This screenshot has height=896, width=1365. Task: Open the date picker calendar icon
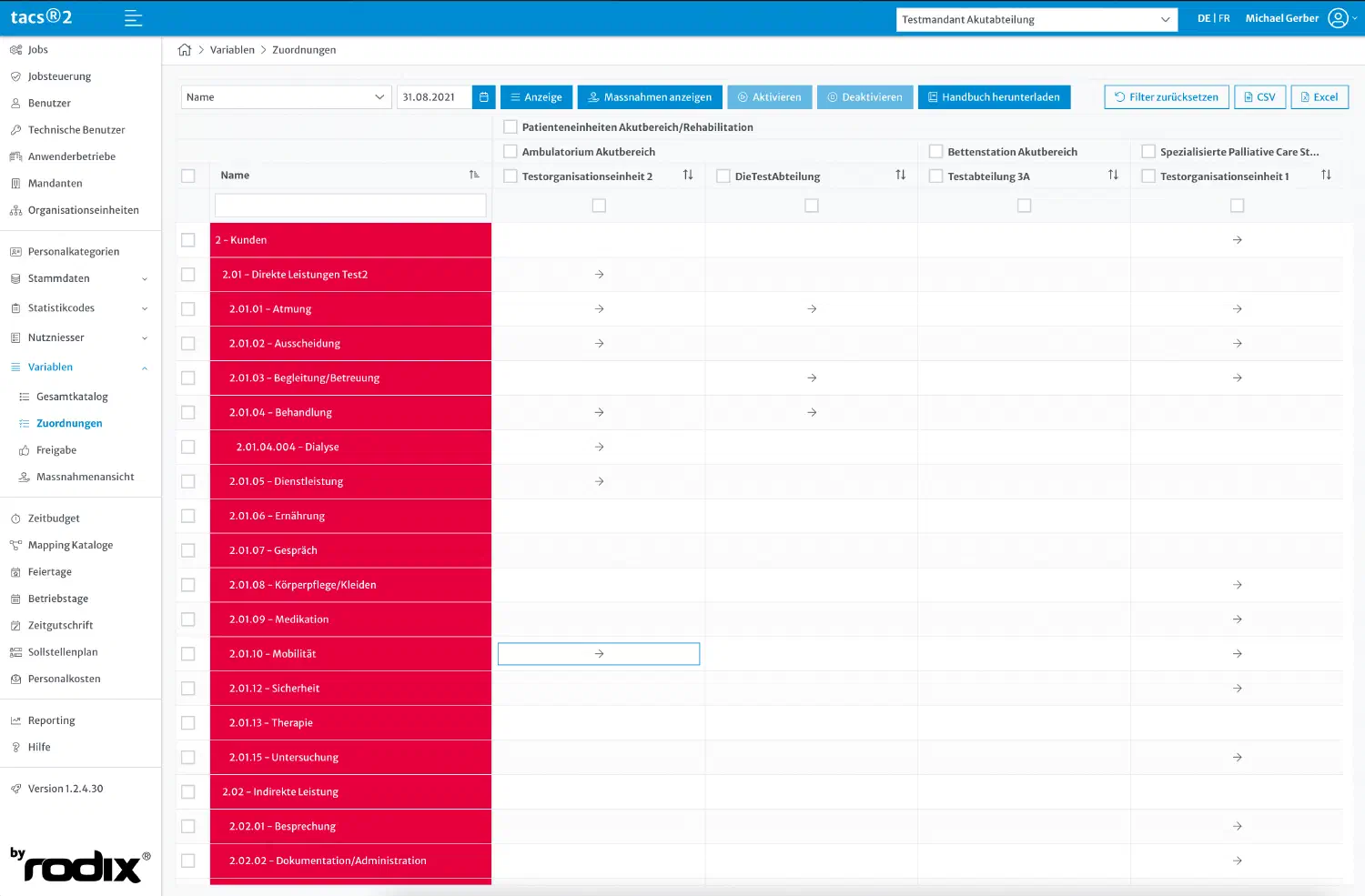tap(483, 96)
